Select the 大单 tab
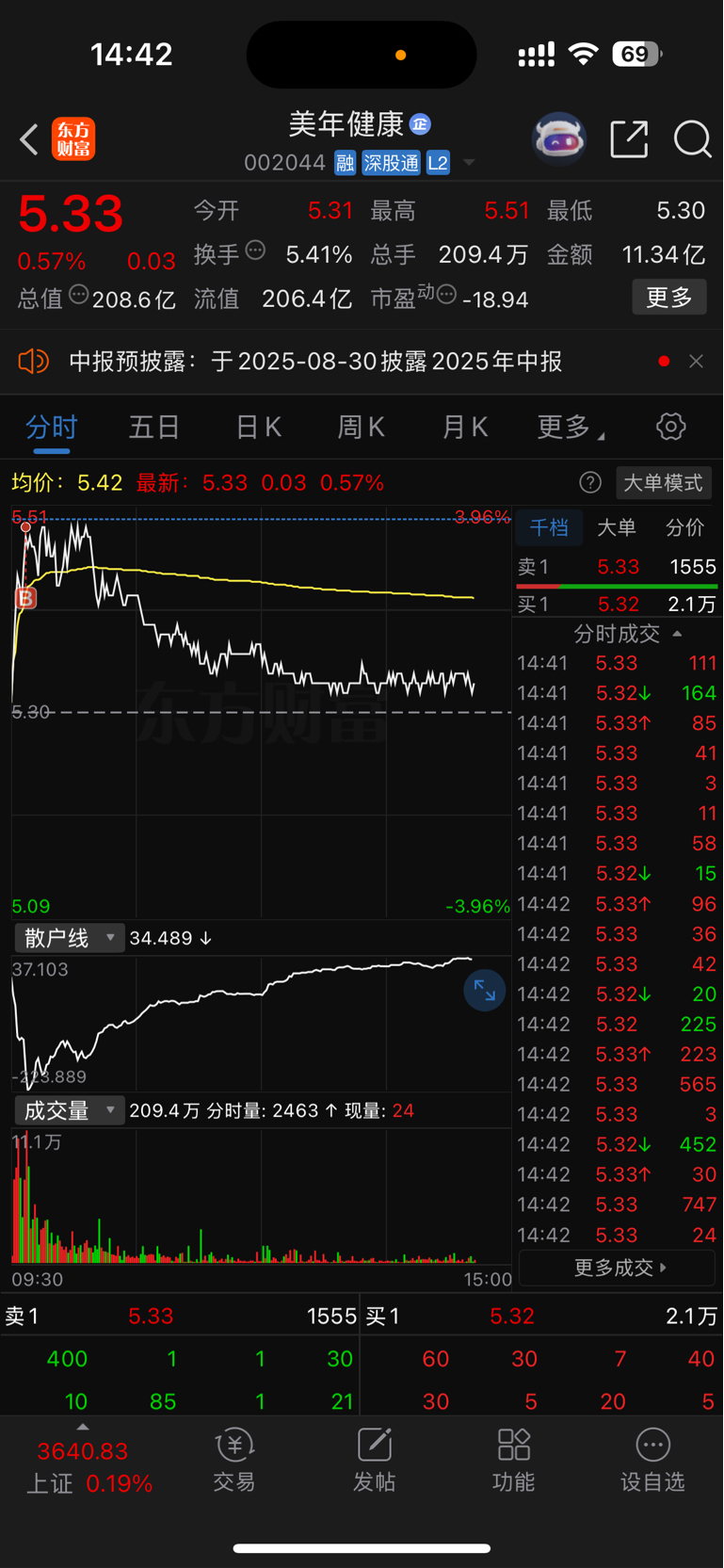 point(617,527)
